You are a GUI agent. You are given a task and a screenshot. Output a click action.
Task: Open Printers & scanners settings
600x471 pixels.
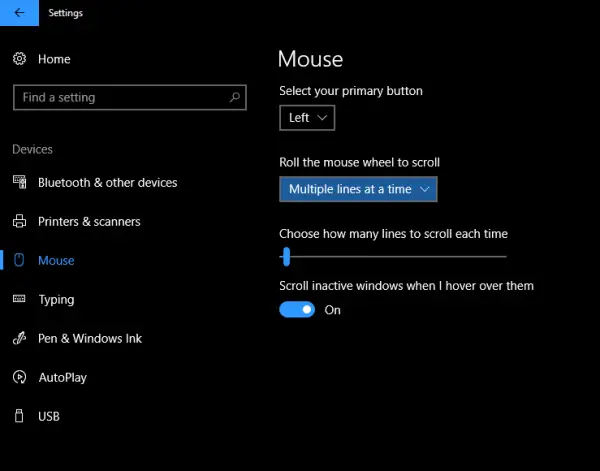click(x=89, y=222)
